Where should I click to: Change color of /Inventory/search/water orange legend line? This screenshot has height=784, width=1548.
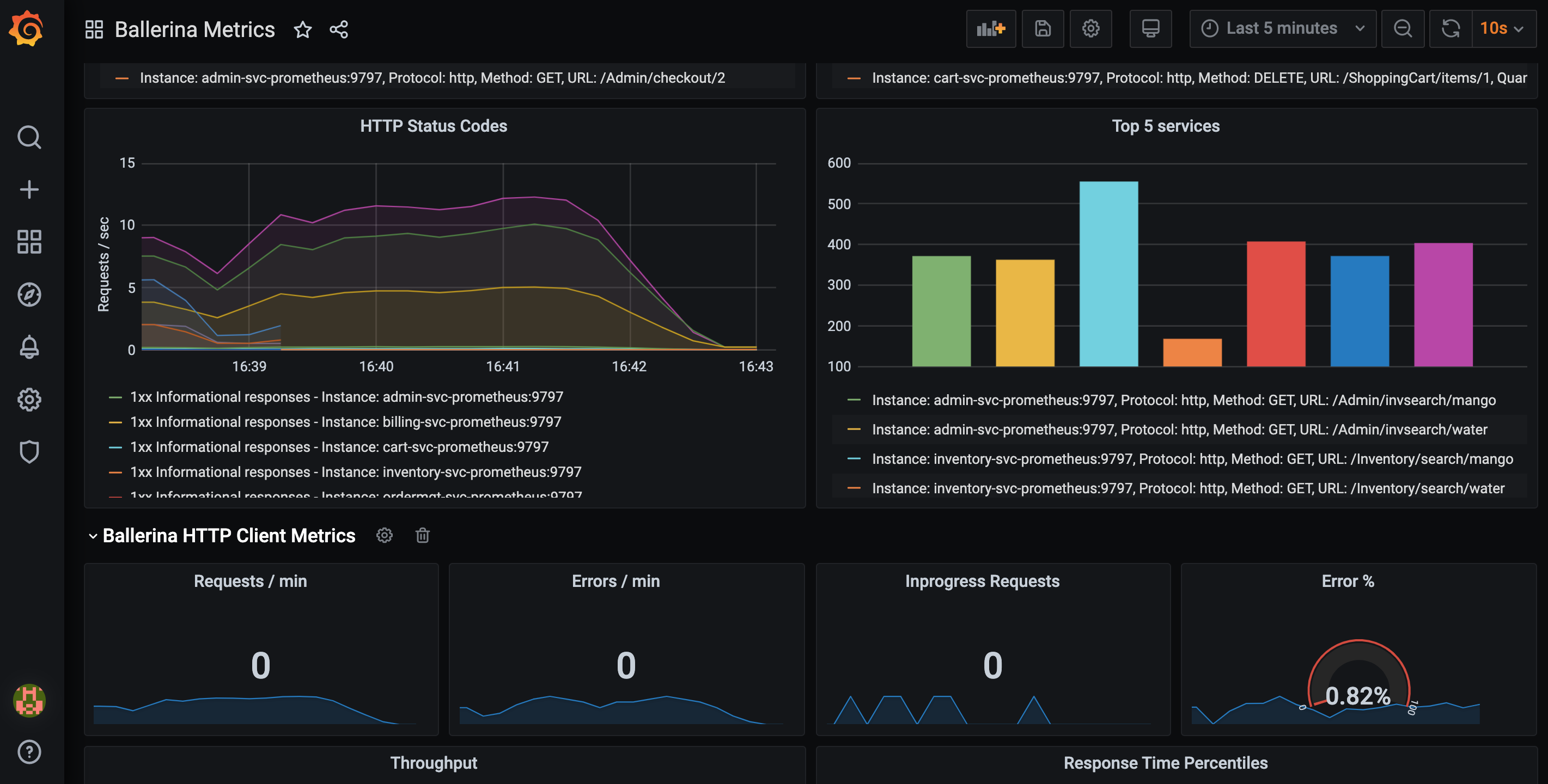tap(854, 488)
